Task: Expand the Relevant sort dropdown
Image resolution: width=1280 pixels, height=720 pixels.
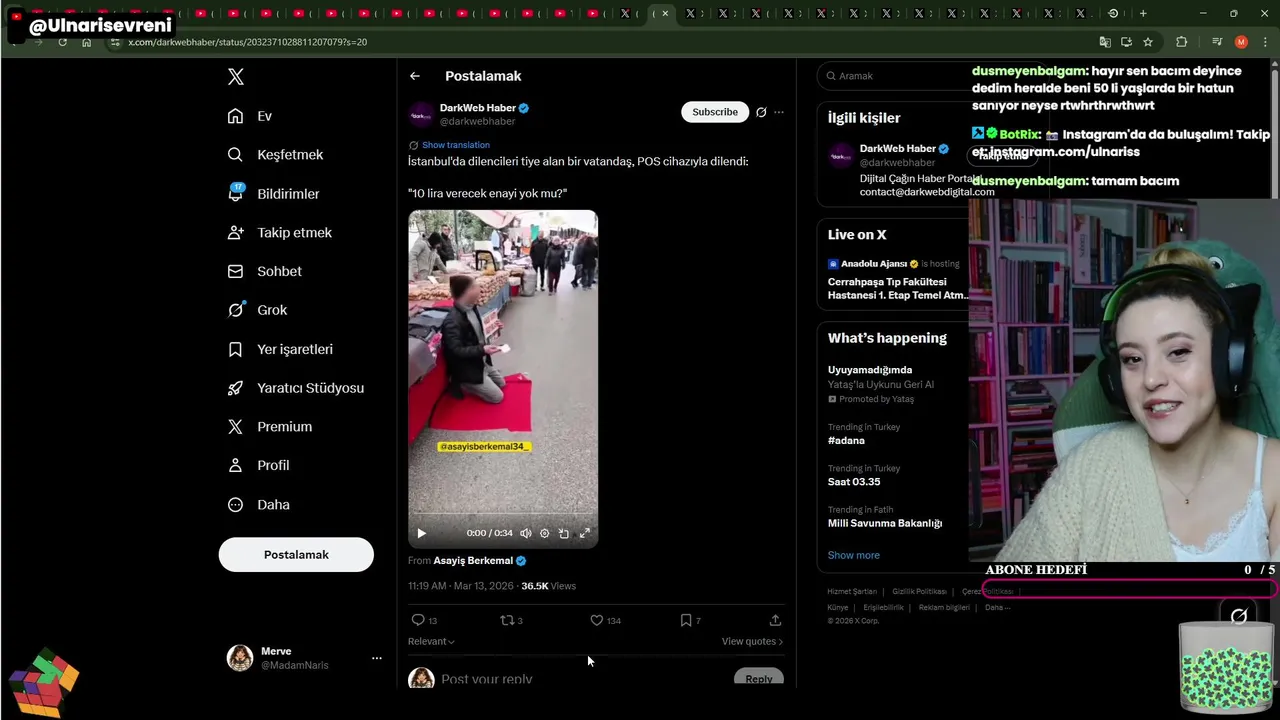Action: point(431,641)
